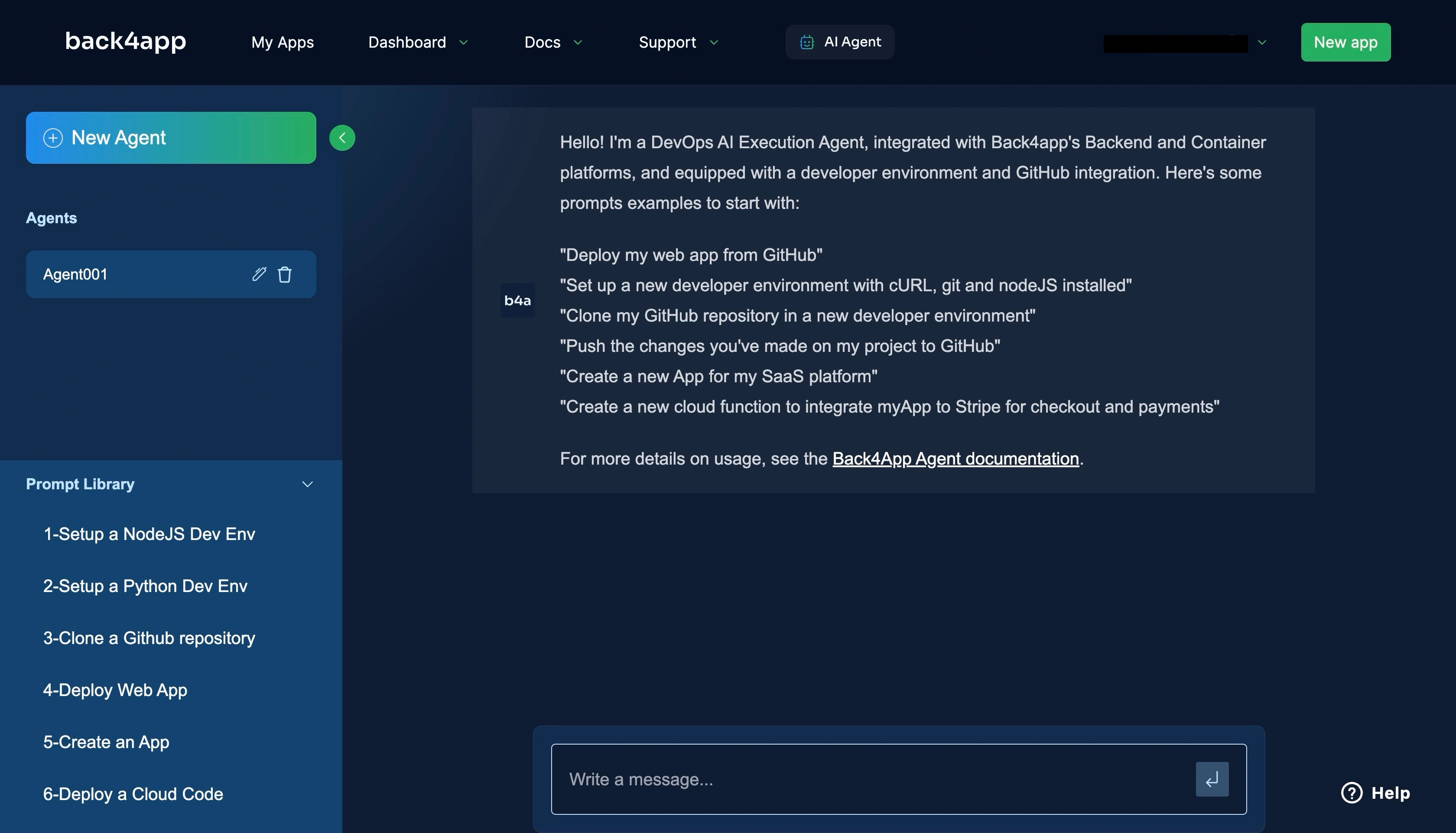Click the edit pencil icon for Agent001
Screen dimensions: 1456x833
point(259,273)
